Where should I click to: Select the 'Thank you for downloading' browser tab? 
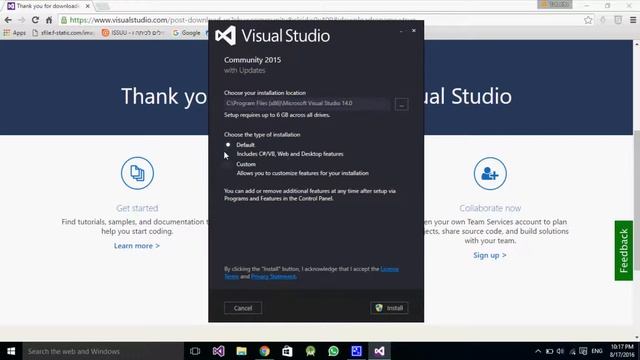(47, 6)
